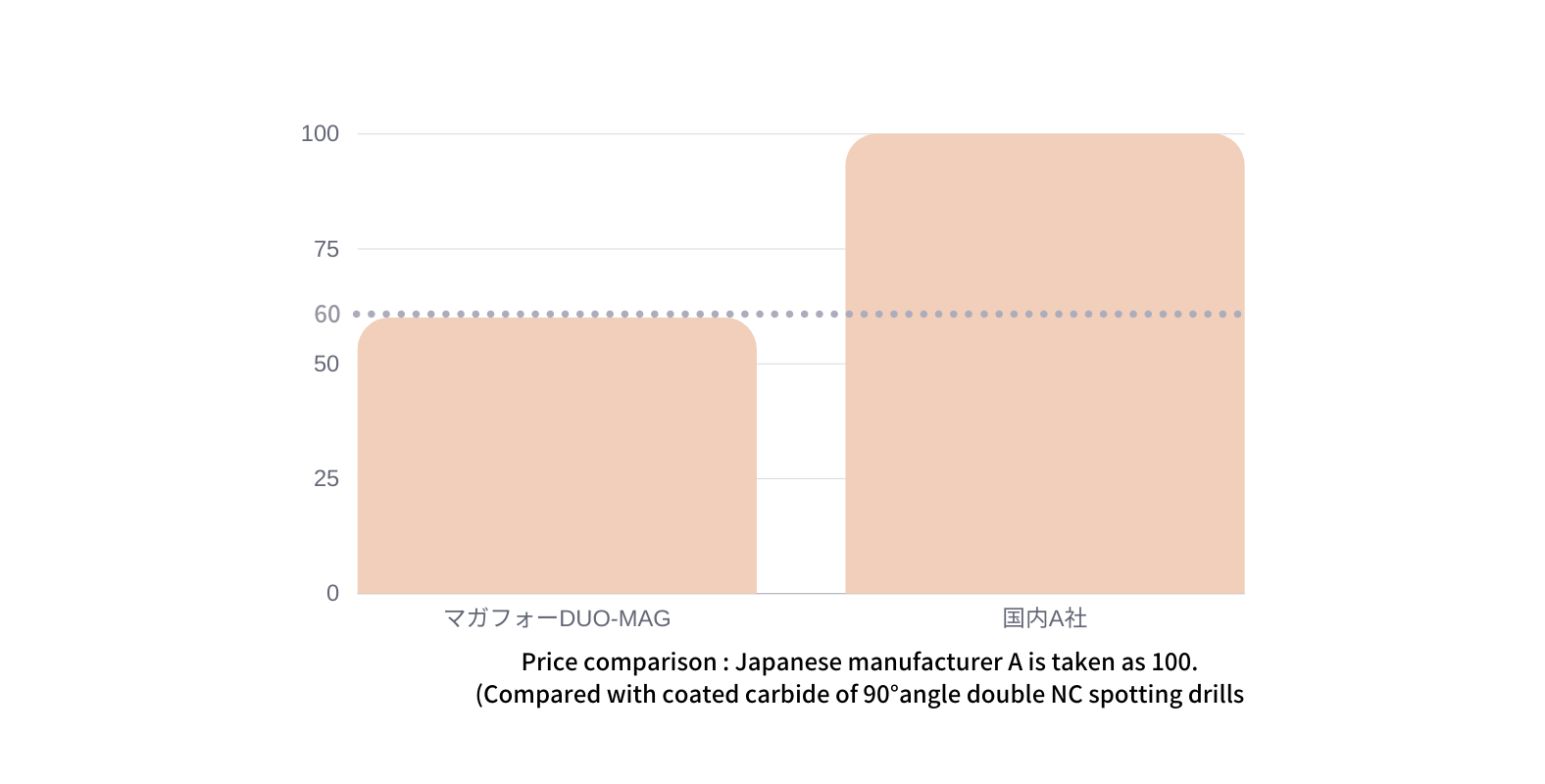Click the 25 gridline between bars
Viewport: 1545px width, 784px height.
pyautogui.click(x=801, y=478)
